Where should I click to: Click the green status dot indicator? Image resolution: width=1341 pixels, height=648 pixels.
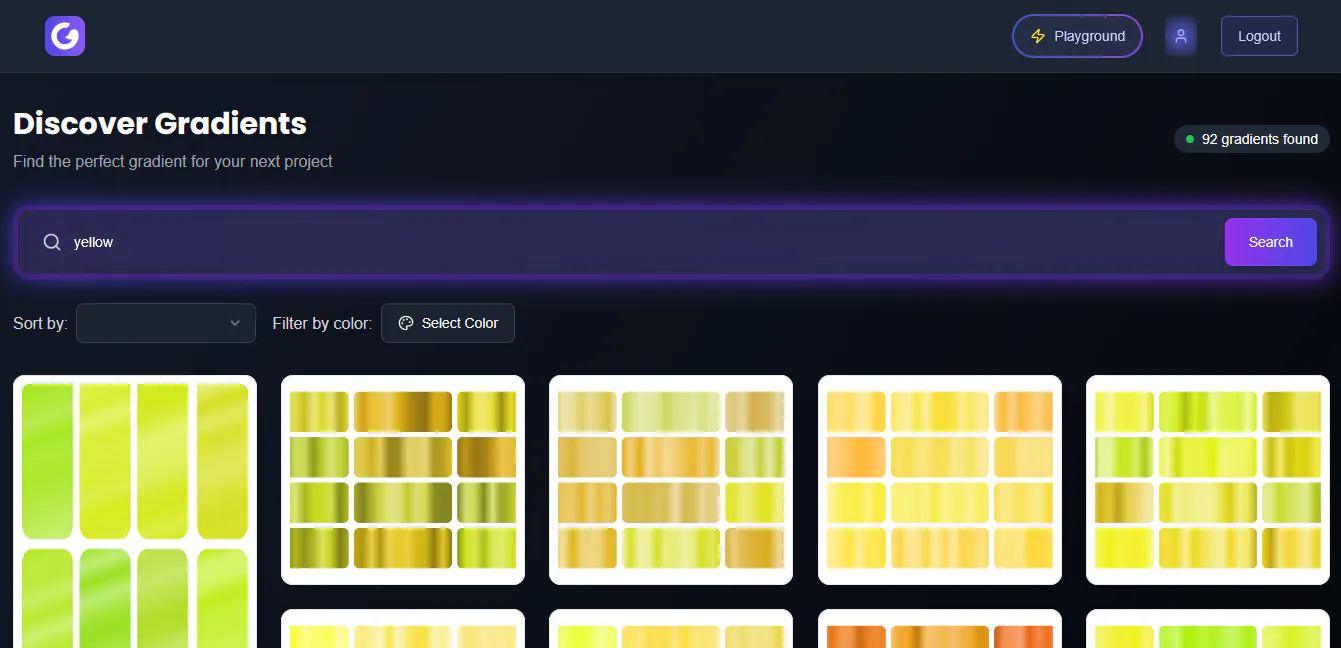(1190, 139)
